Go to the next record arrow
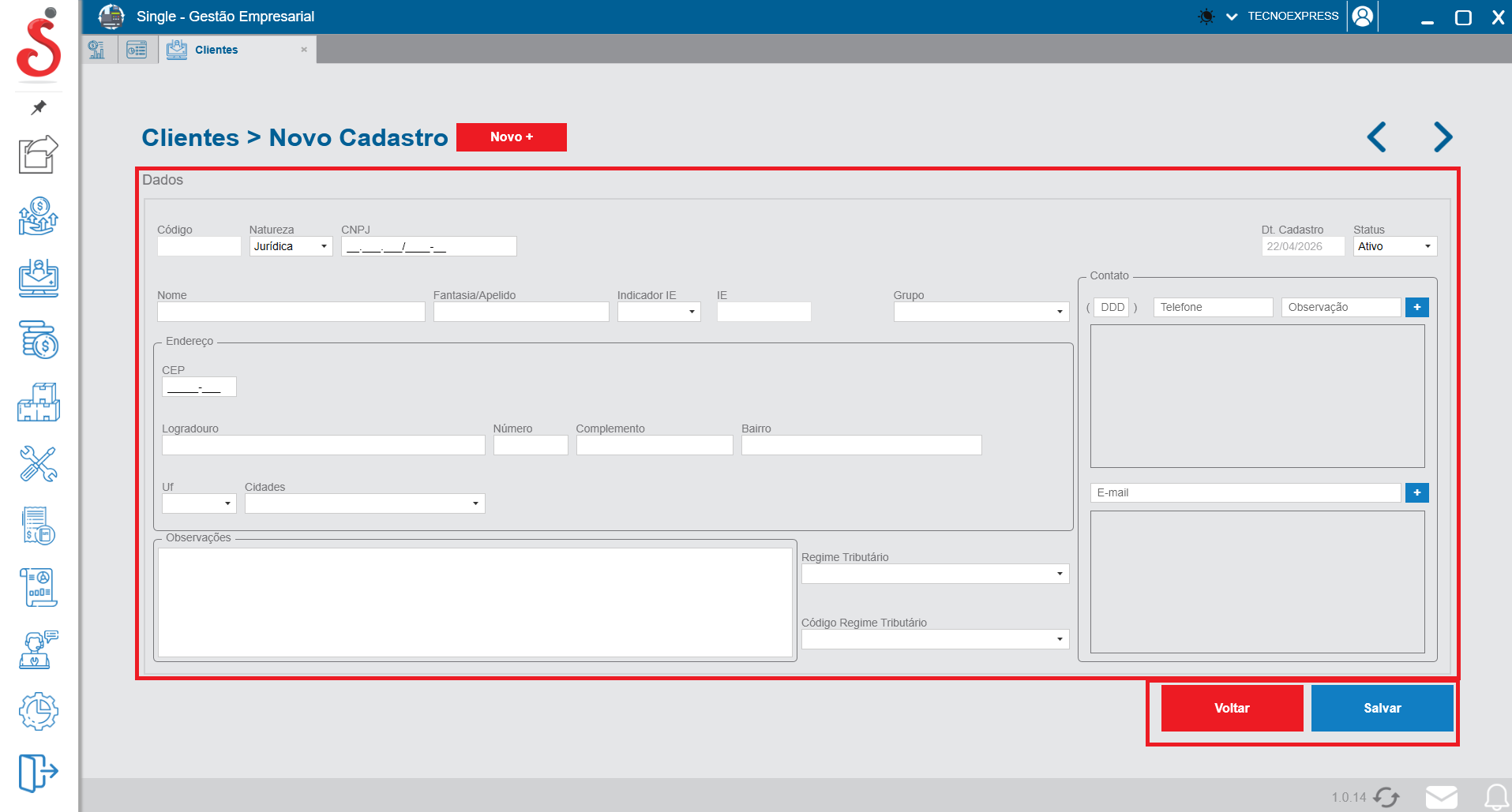 point(1443,137)
